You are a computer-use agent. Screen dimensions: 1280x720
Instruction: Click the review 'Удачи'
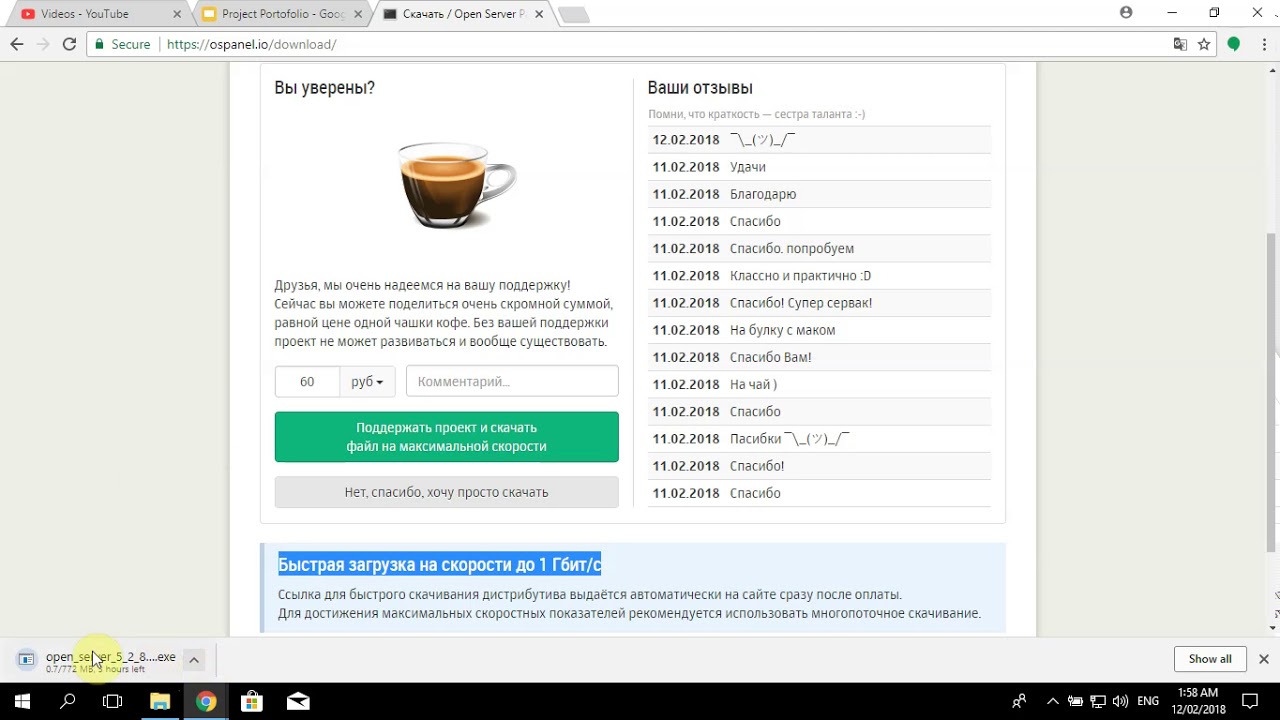(x=748, y=167)
